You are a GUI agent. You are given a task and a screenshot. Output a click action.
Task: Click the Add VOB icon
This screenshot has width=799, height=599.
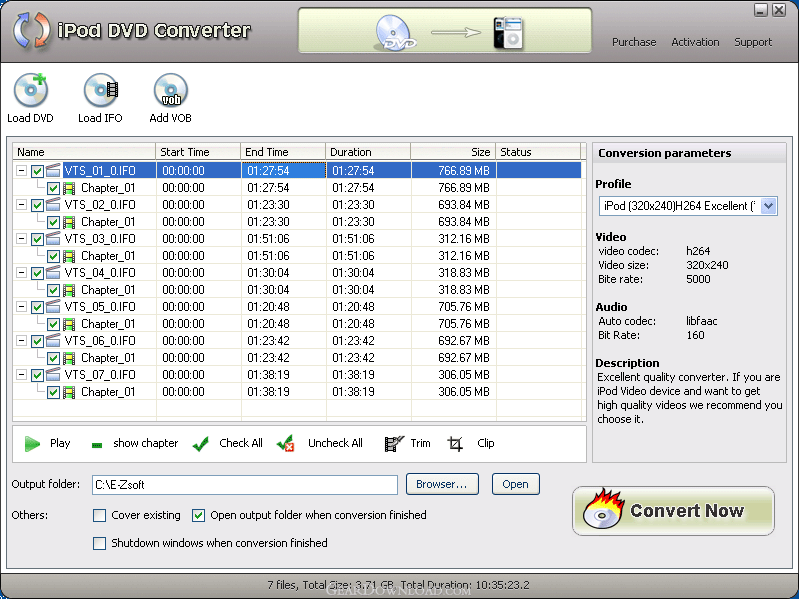click(171, 90)
